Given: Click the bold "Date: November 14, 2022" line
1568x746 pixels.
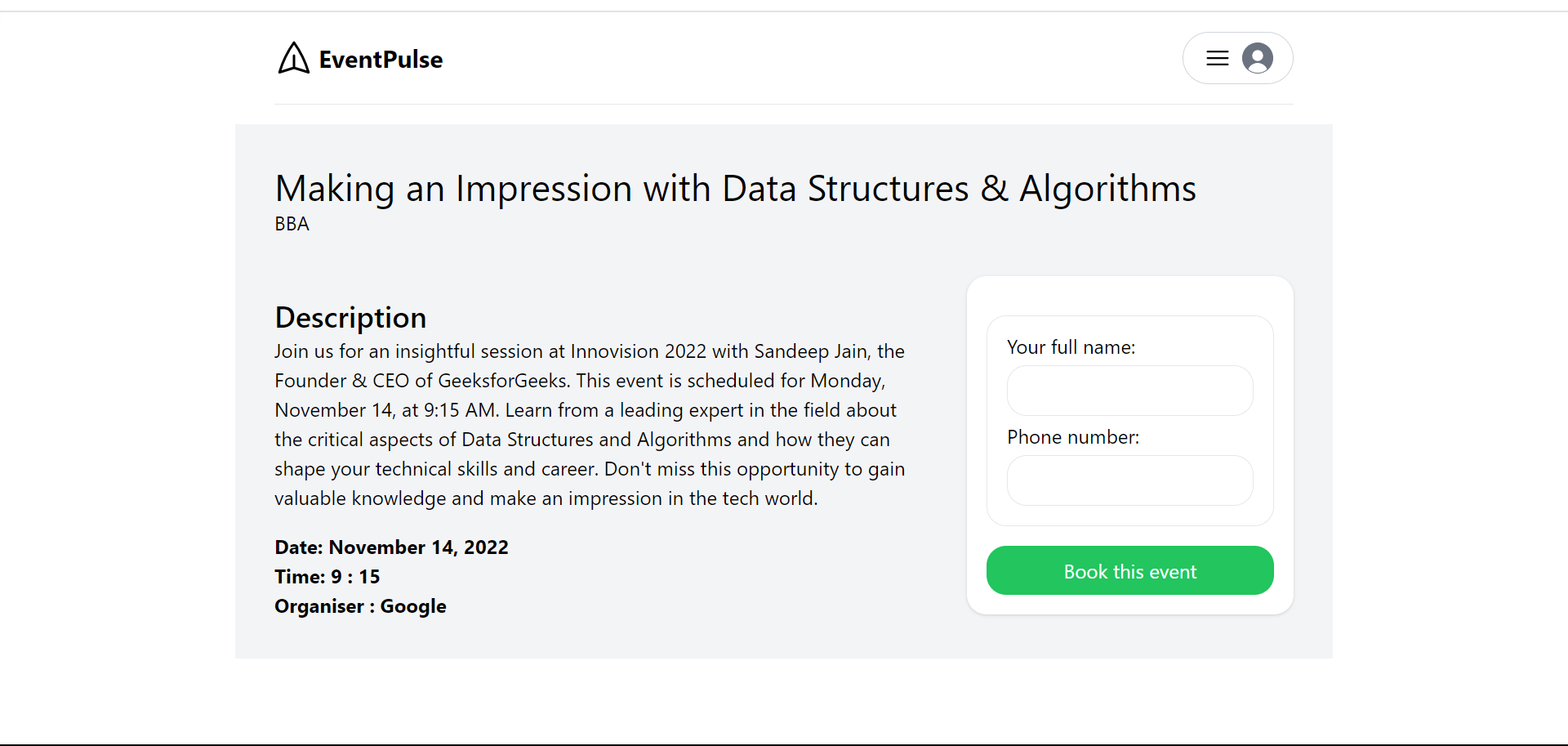Looking at the screenshot, I should [391, 547].
